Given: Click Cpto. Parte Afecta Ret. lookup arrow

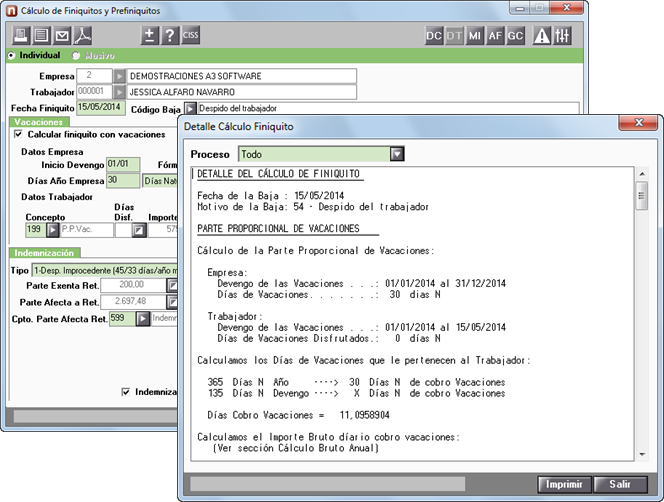Looking at the screenshot, I should pos(143,319).
